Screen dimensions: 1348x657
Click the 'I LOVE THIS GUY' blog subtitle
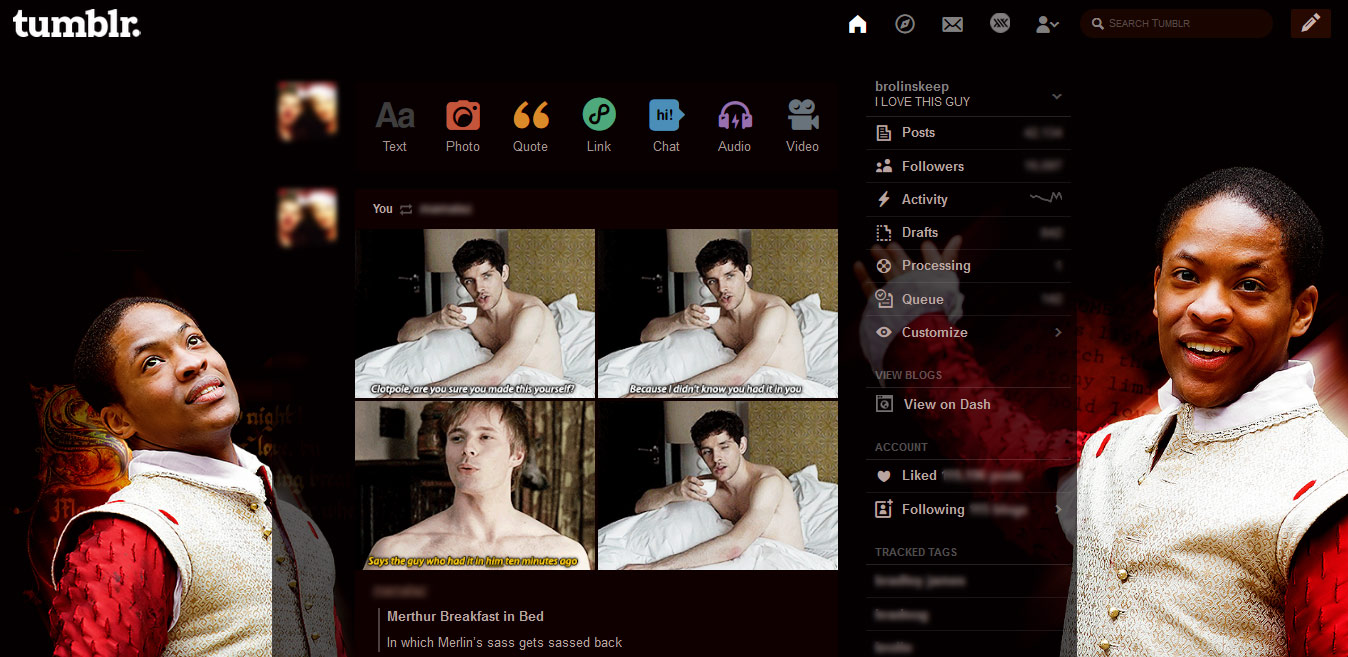(x=923, y=102)
